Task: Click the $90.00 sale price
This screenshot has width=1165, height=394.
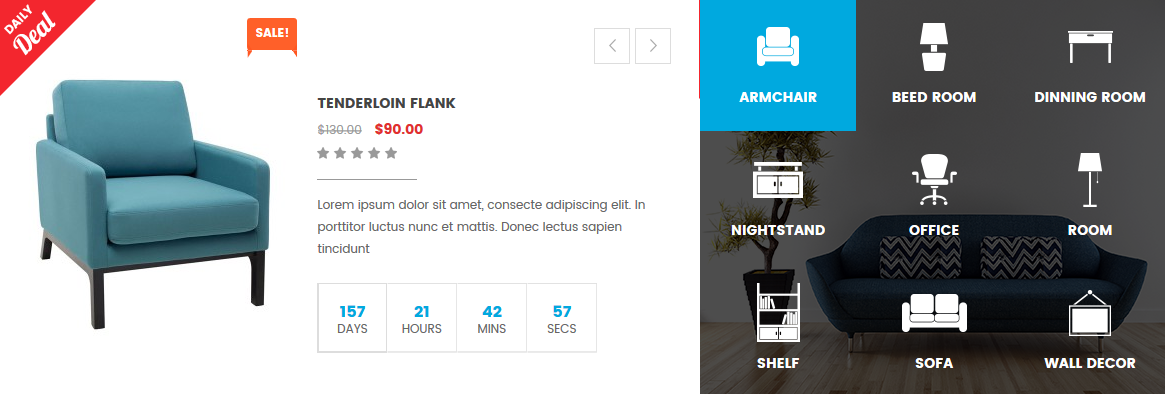Action: (399, 129)
